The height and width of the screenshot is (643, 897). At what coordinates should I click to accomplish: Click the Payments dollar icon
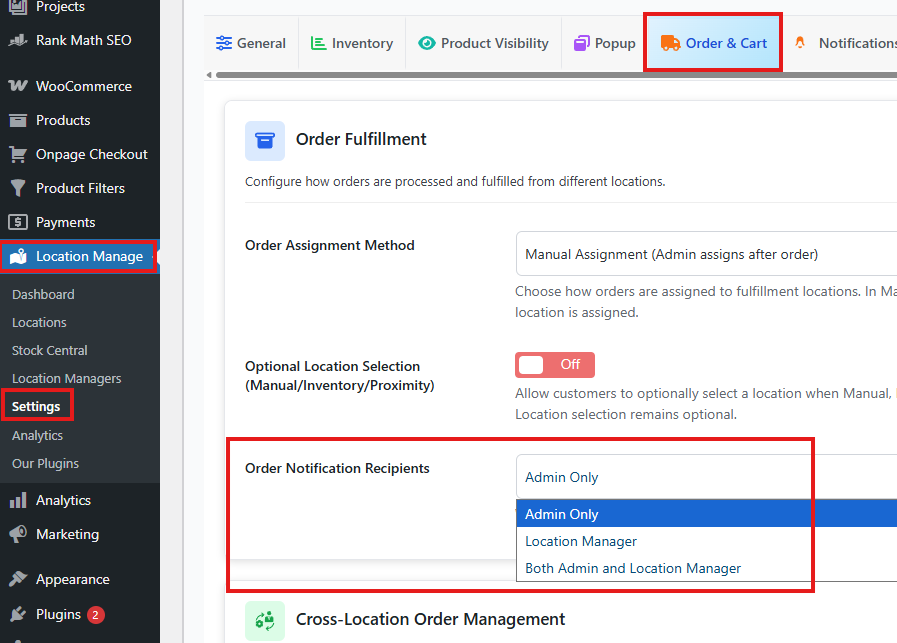(18, 222)
